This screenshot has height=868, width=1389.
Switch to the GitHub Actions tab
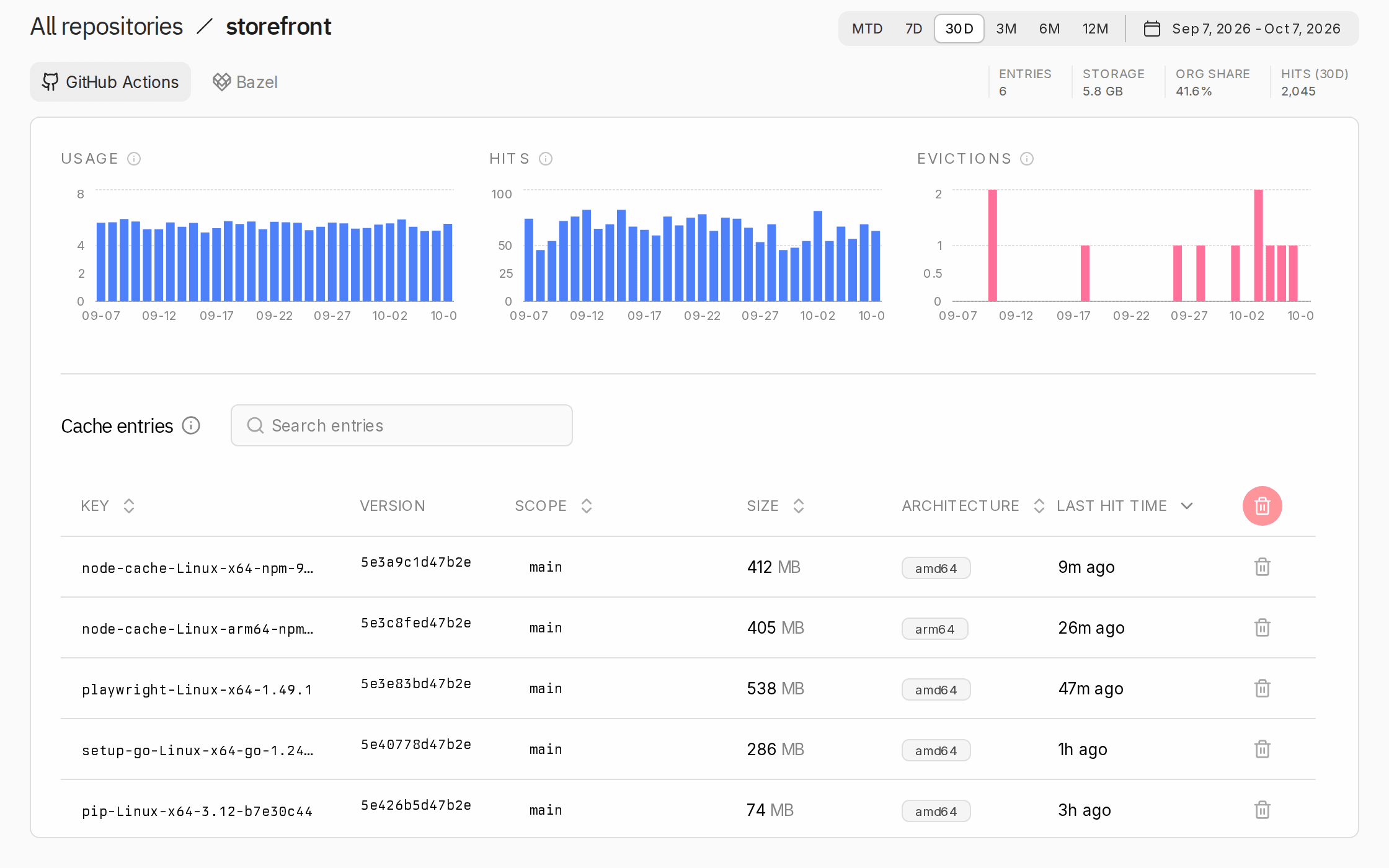coord(110,82)
